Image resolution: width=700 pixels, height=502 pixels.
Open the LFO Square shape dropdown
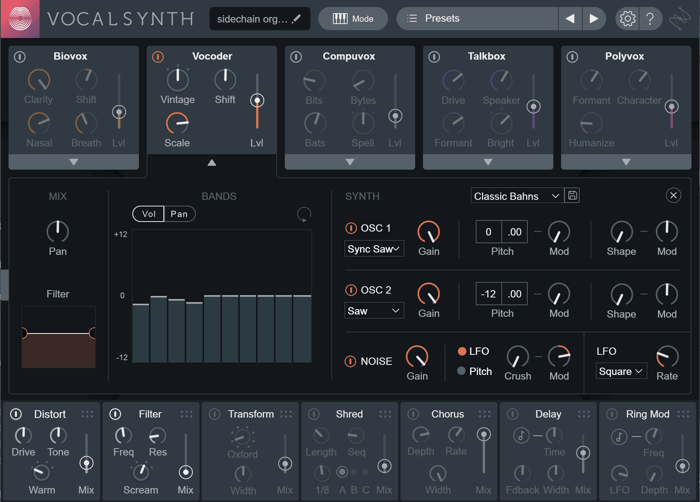coord(621,371)
